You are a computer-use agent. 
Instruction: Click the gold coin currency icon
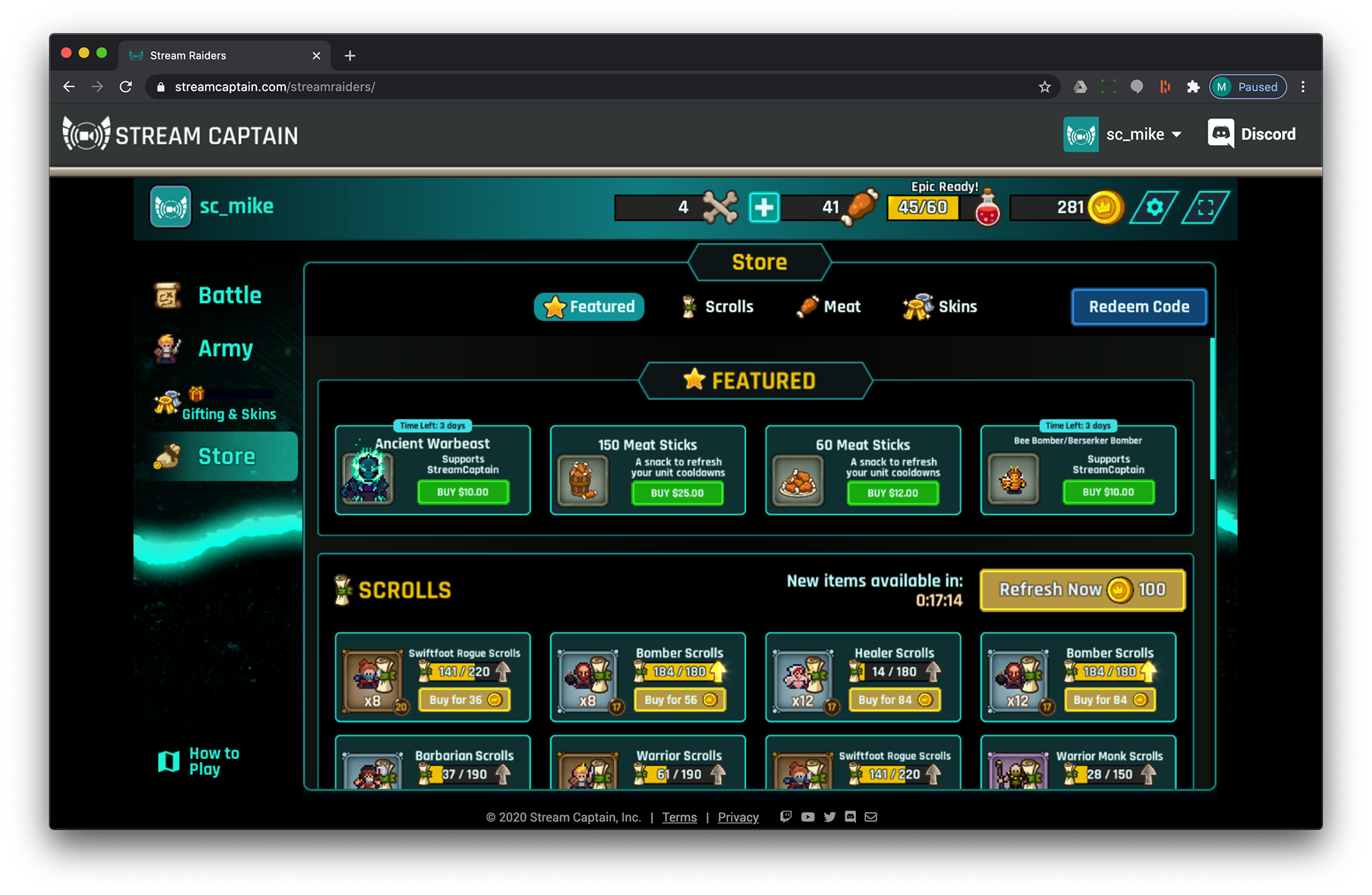point(1105,208)
